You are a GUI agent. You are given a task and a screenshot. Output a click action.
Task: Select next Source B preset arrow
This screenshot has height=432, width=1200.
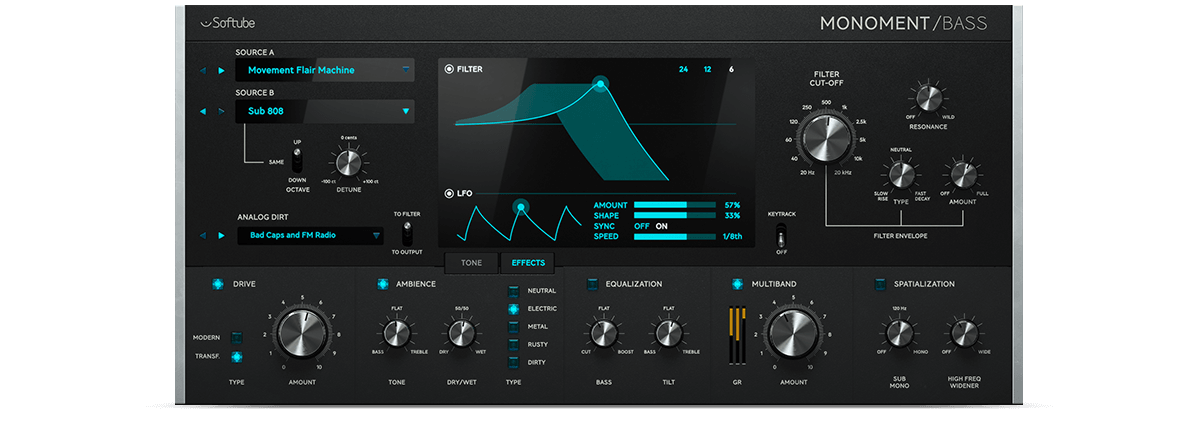point(221,111)
